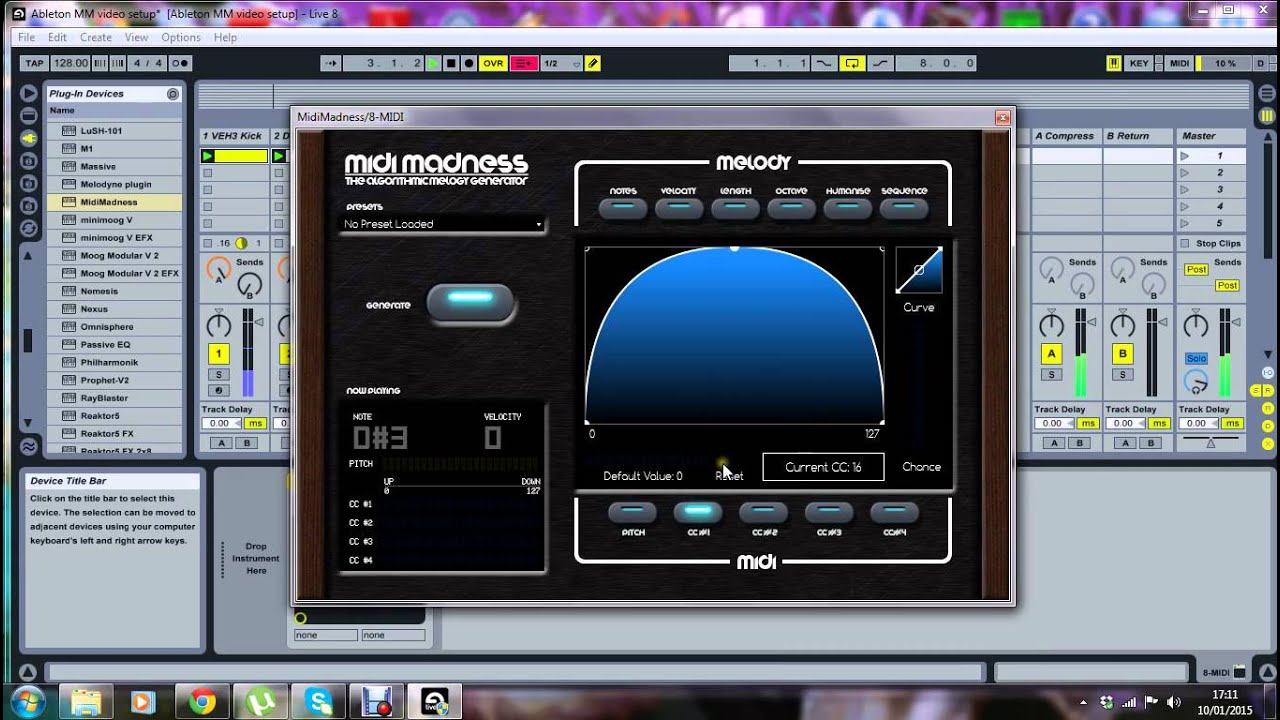Viewport: 1280px width, 720px height.
Task: Open the View menu
Action: 136,37
